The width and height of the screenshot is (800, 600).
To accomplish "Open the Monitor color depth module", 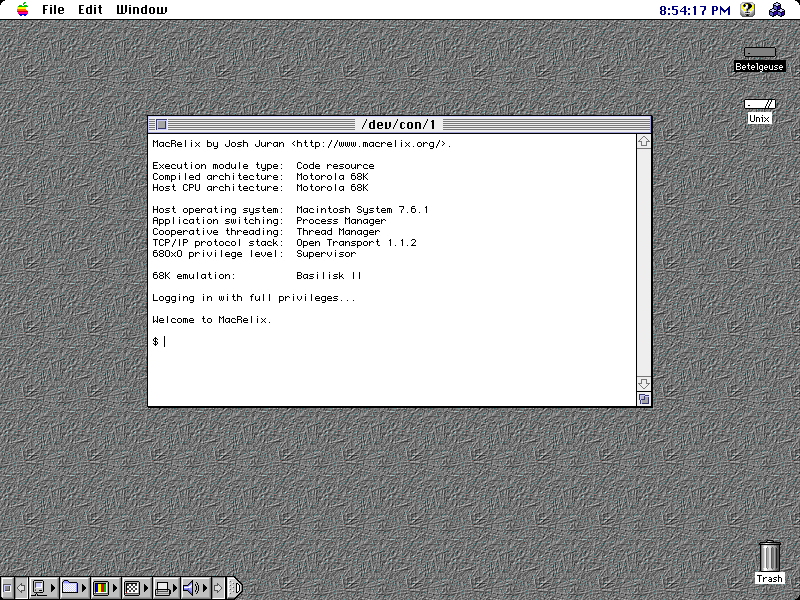I will pyautogui.click(x=105, y=588).
